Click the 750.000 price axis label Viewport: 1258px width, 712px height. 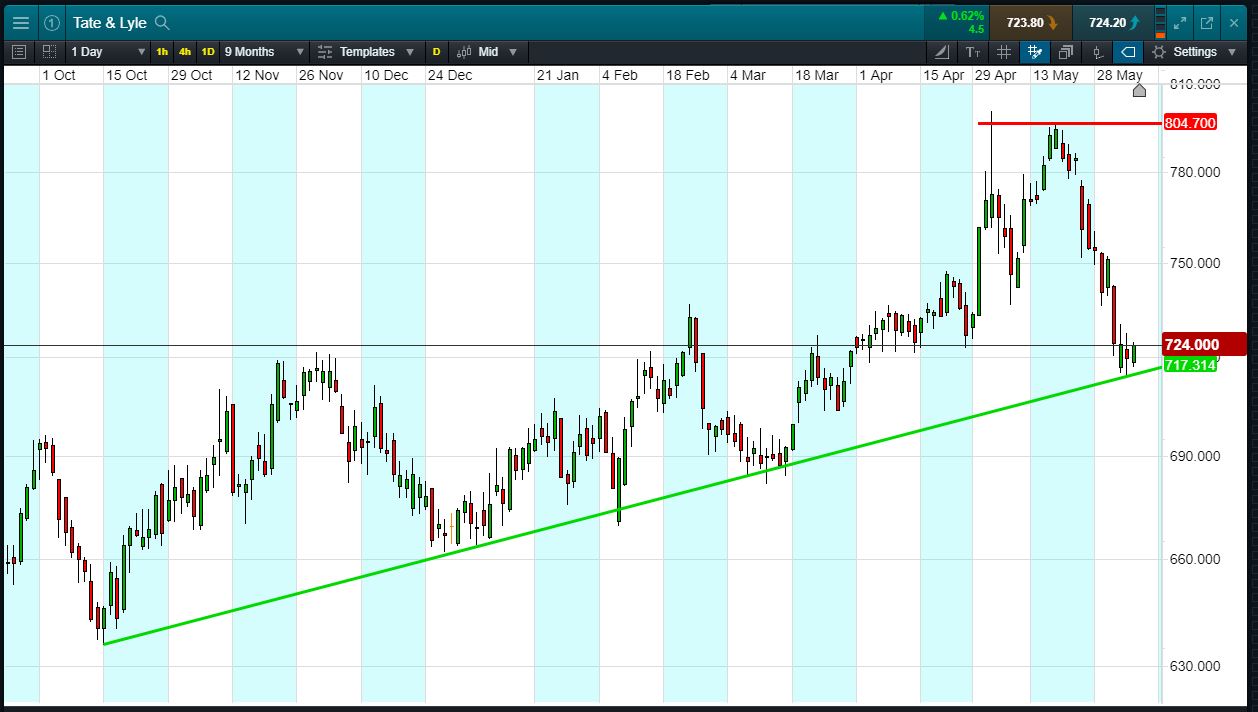(x=1194, y=263)
